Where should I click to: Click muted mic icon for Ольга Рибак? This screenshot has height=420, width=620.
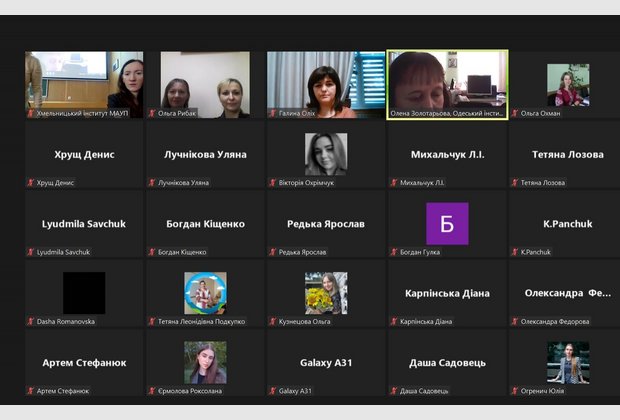(152, 113)
